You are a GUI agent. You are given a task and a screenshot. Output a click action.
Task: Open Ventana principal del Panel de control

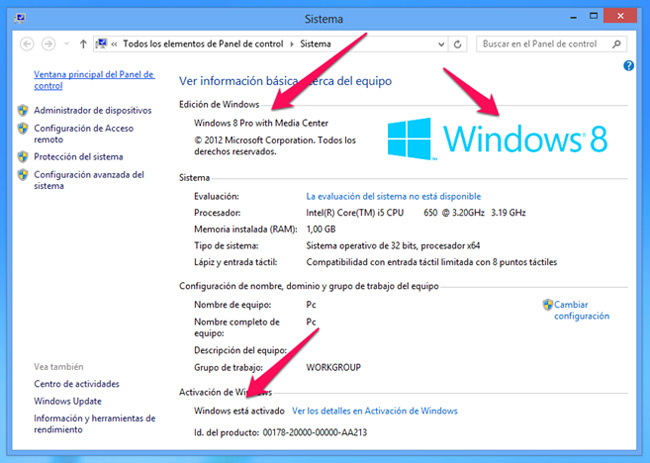[x=94, y=80]
